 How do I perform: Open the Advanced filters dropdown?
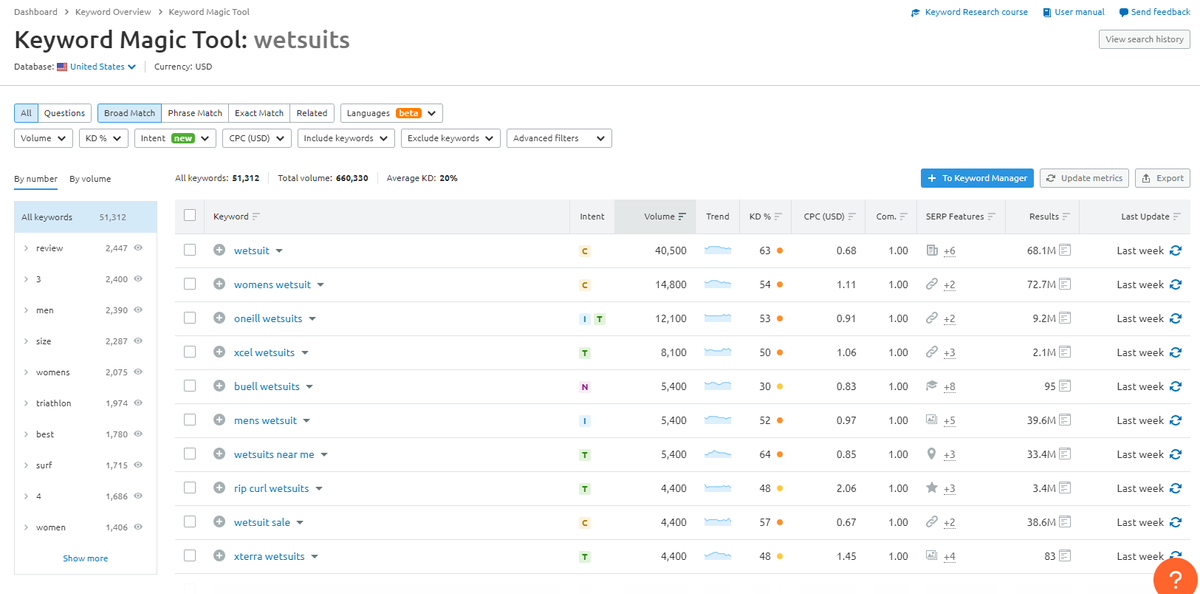click(558, 139)
